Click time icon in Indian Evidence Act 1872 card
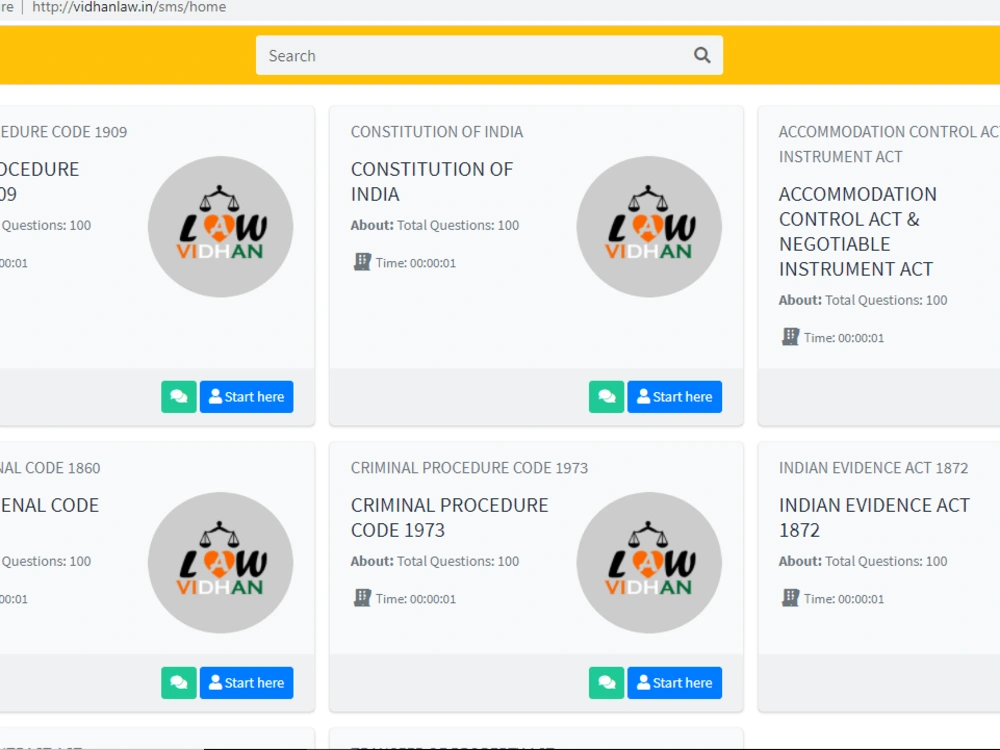The width and height of the screenshot is (1000, 750). point(790,598)
